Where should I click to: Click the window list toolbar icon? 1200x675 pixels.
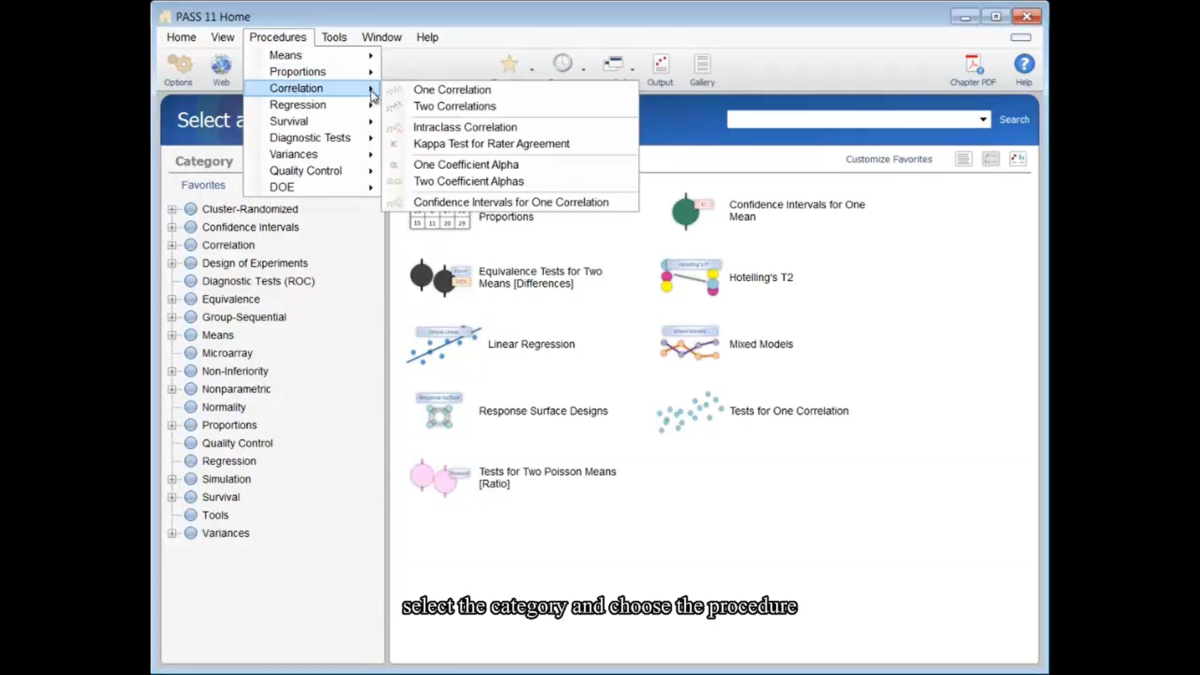[613, 64]
